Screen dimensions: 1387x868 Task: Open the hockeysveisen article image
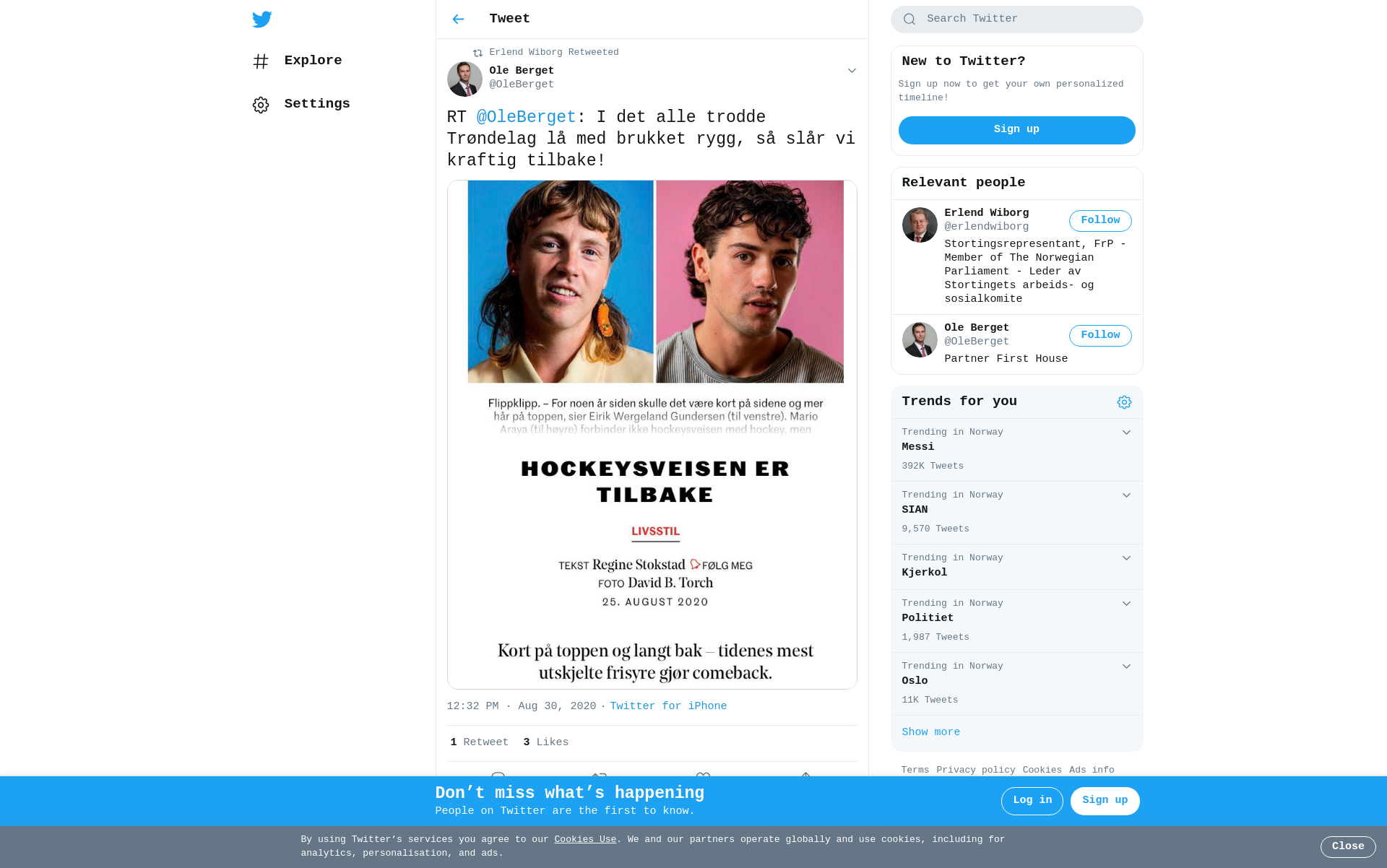pyautogui.click(x=652, y=435)
